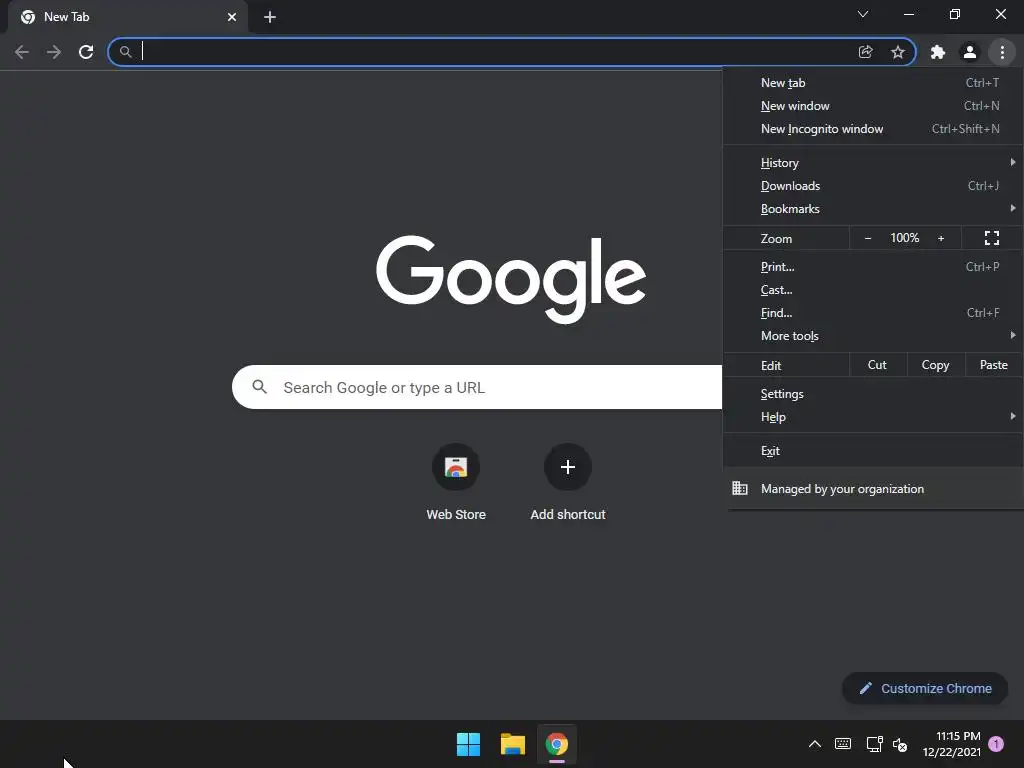Viewport: 1024px width, 768px height.
Task: Expand the History submenu
Action: [x=872, y=163]
